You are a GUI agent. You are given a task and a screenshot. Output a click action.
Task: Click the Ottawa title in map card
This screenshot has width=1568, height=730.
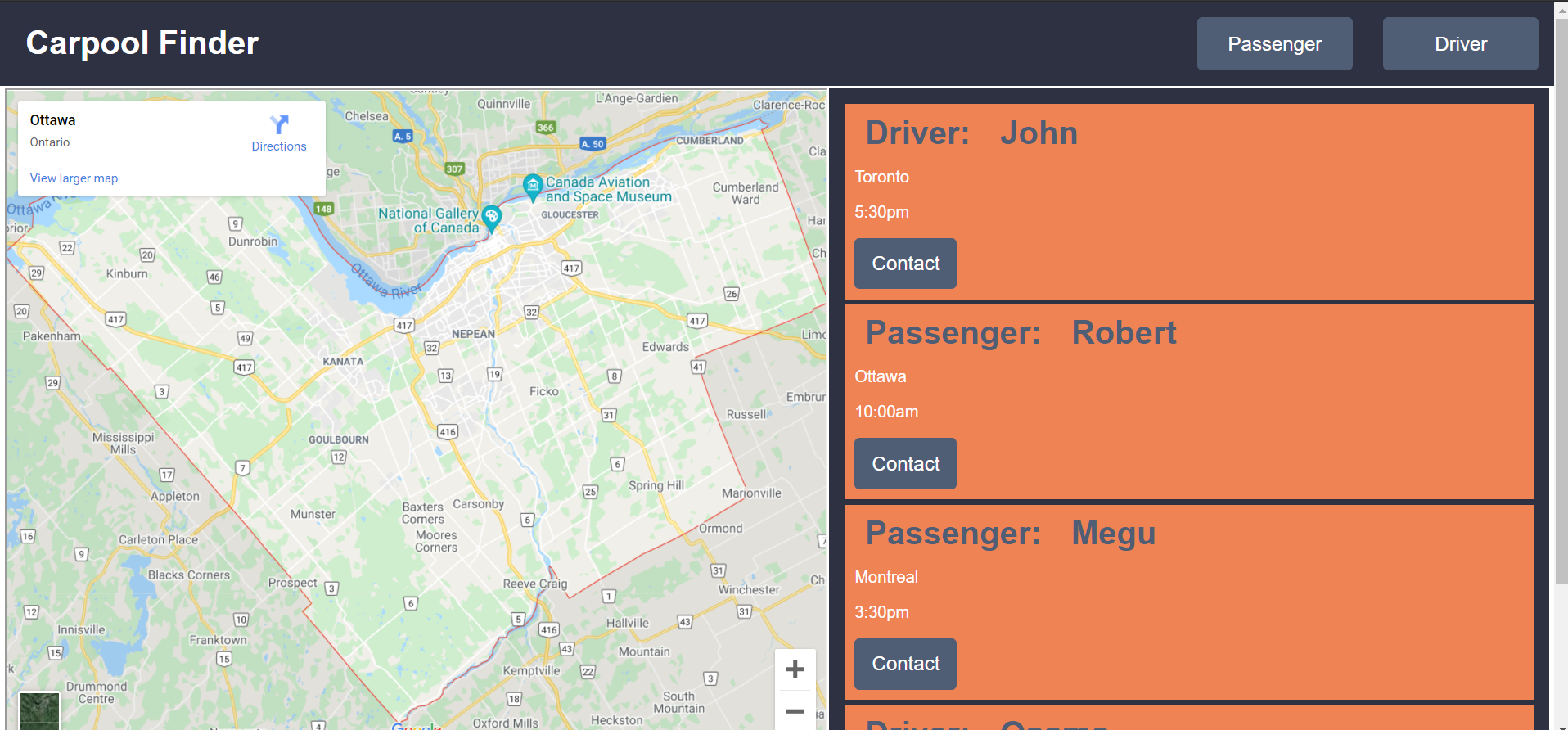(x=52, y=120)
